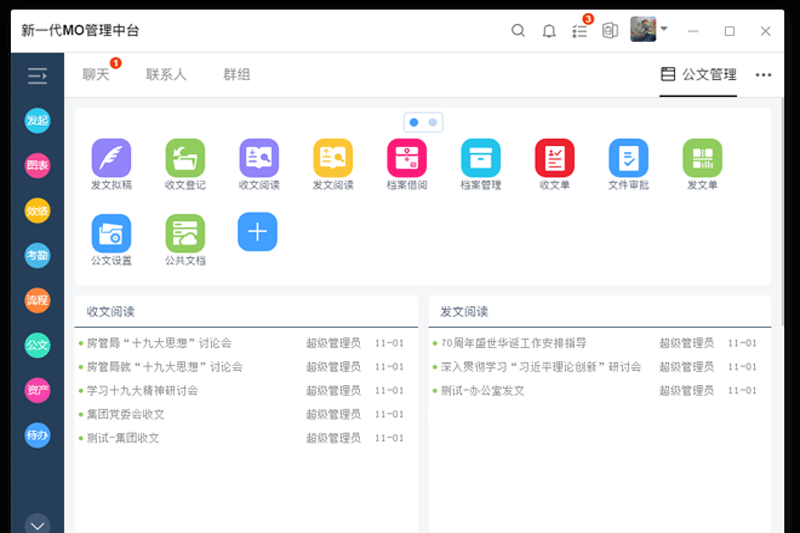Open the notification bell

click(549, 31)
